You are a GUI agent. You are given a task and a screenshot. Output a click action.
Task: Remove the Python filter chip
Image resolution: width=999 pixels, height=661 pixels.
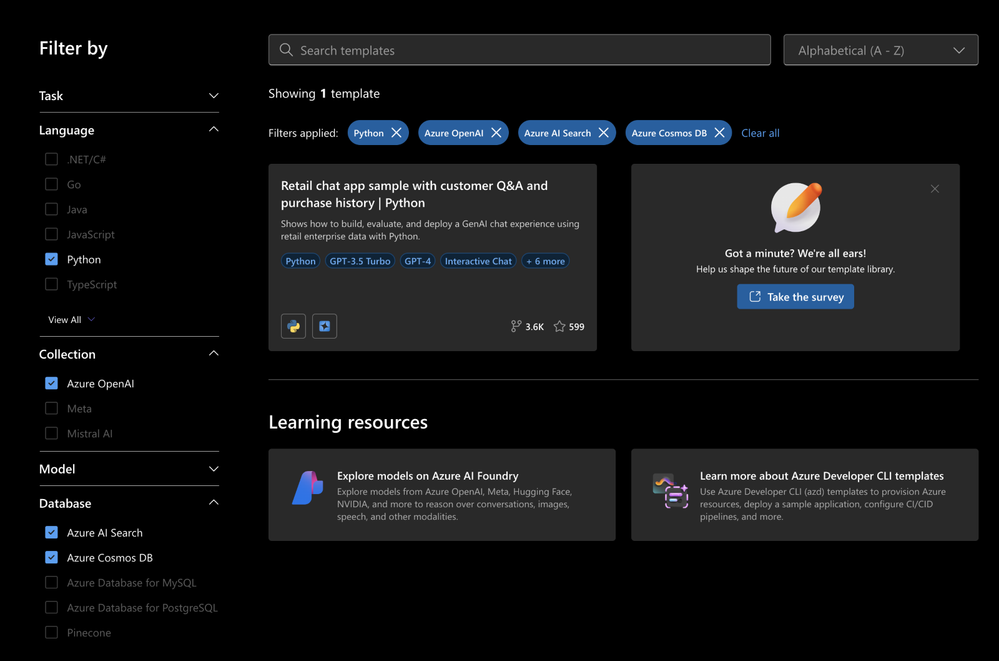point(396,133)
